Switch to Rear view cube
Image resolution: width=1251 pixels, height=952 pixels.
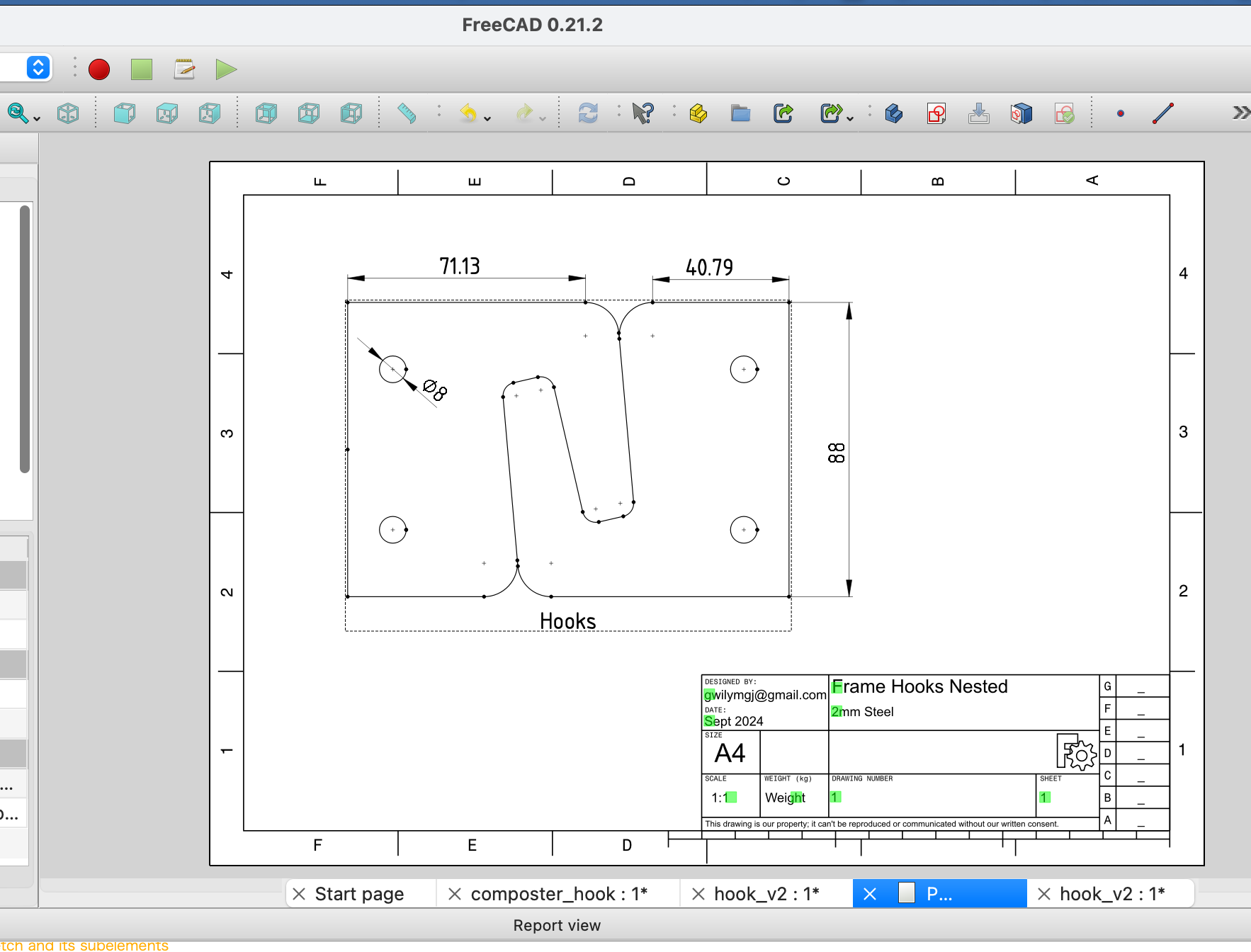tap(266, 113)
